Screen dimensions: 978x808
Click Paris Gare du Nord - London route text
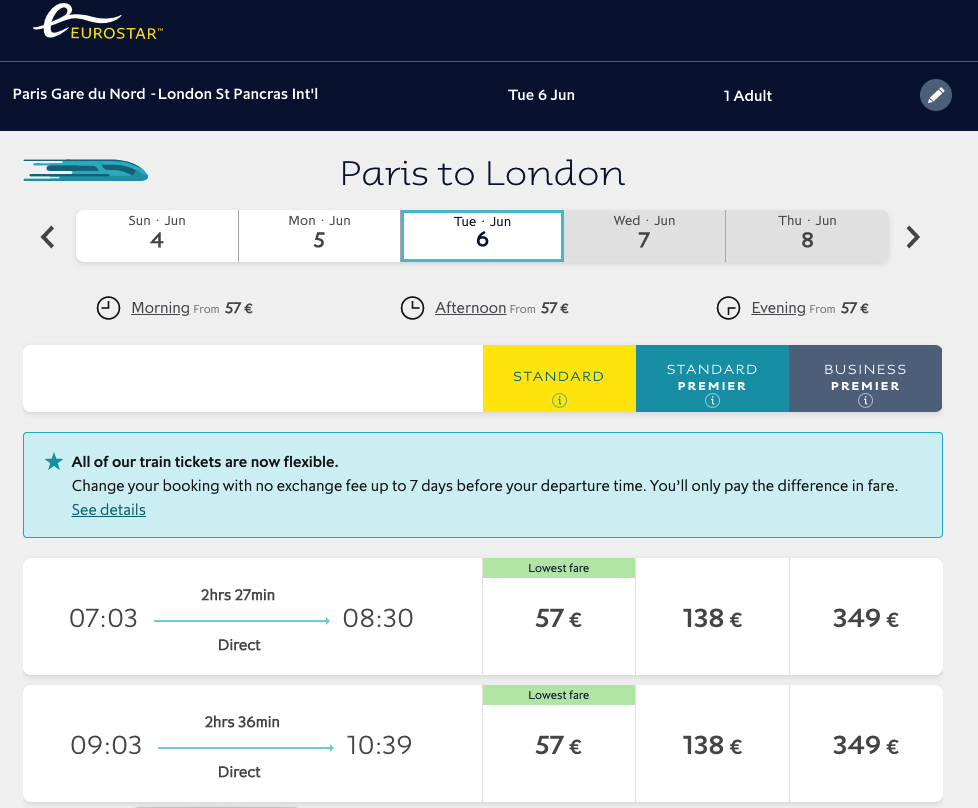[x=165, y=94]
